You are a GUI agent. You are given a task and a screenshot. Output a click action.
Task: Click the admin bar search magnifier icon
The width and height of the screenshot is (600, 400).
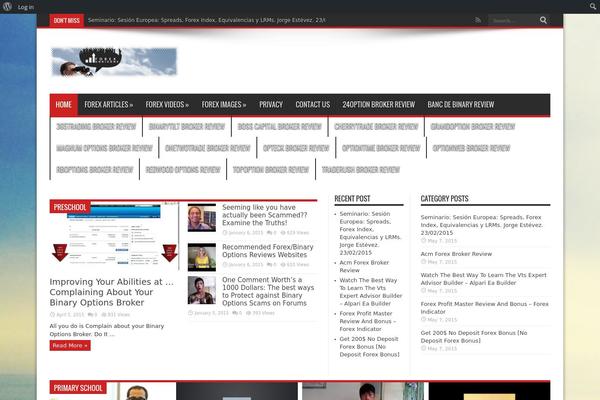tap(593, 7)
